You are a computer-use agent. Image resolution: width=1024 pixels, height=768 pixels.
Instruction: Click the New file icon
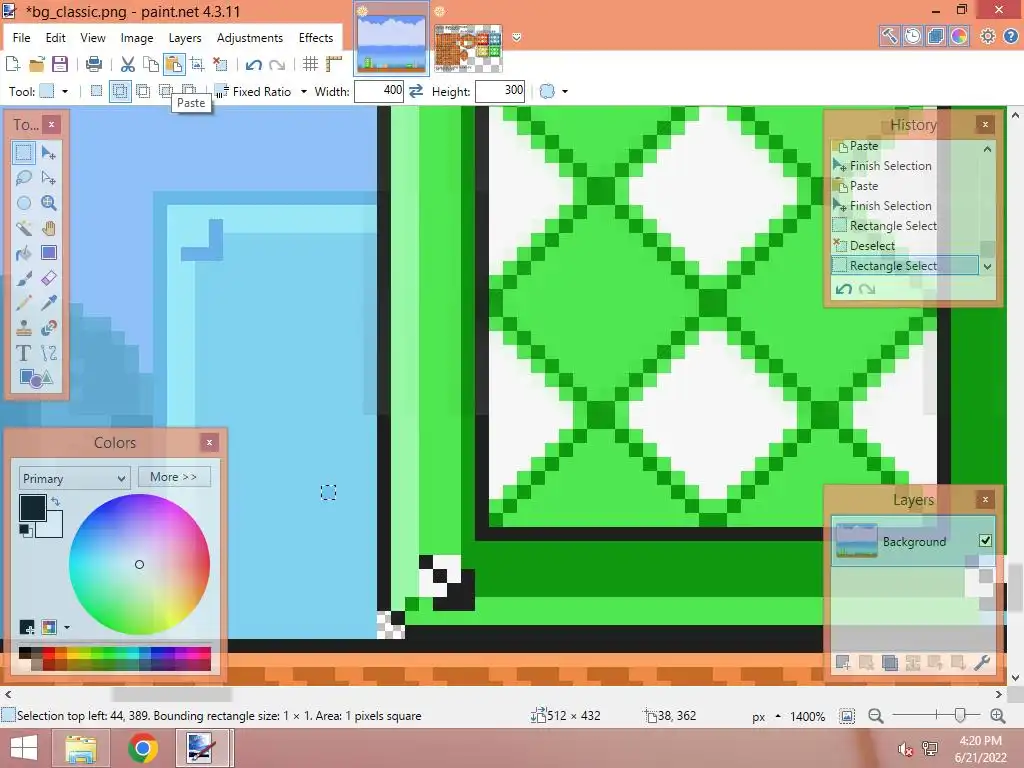click(x=12, y=64)
